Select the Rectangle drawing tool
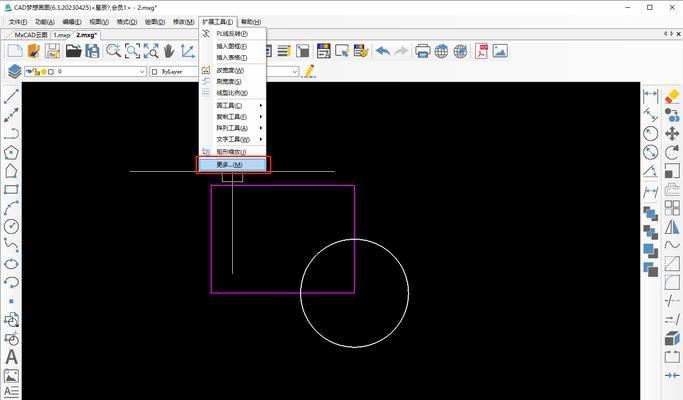The width and height of the screenshot is (683, 400). (x=11, y=190)
